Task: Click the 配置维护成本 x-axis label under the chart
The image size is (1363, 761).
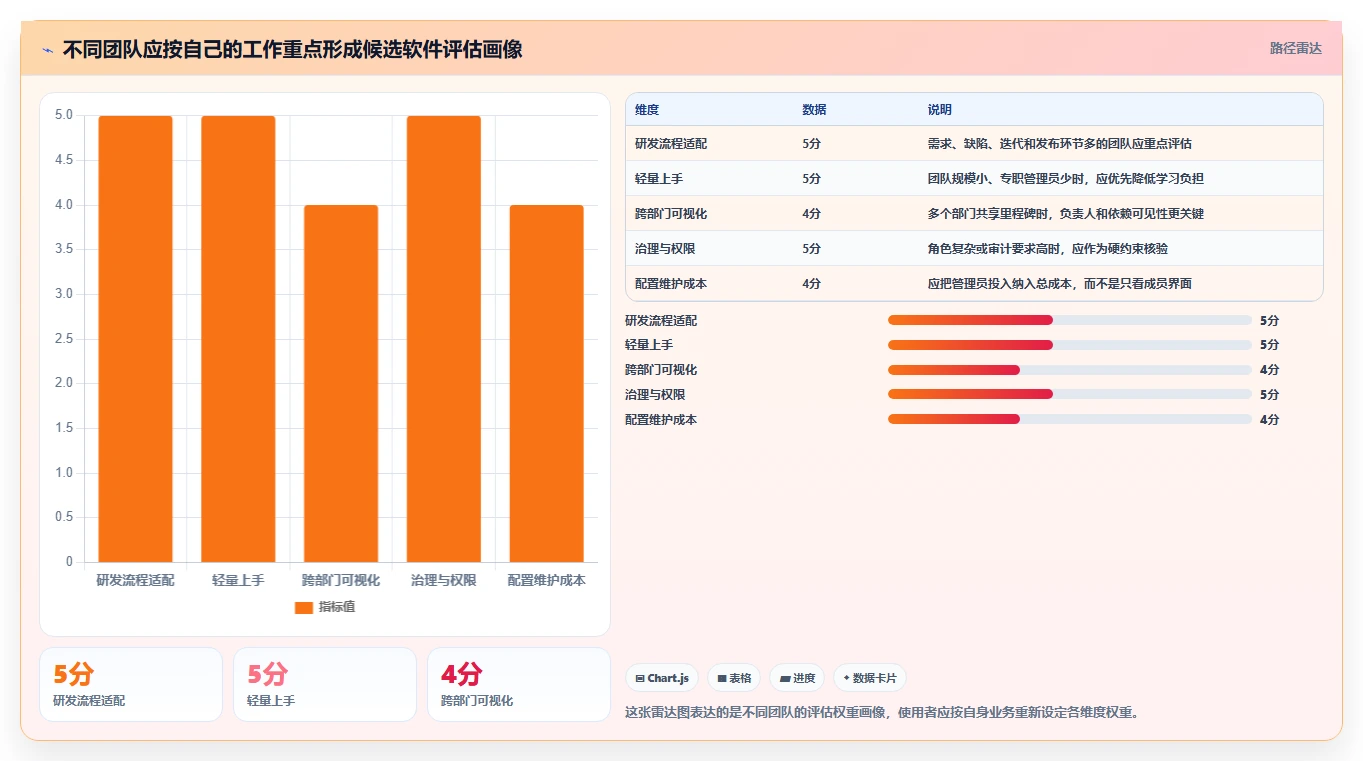Action: coord(547,580)
